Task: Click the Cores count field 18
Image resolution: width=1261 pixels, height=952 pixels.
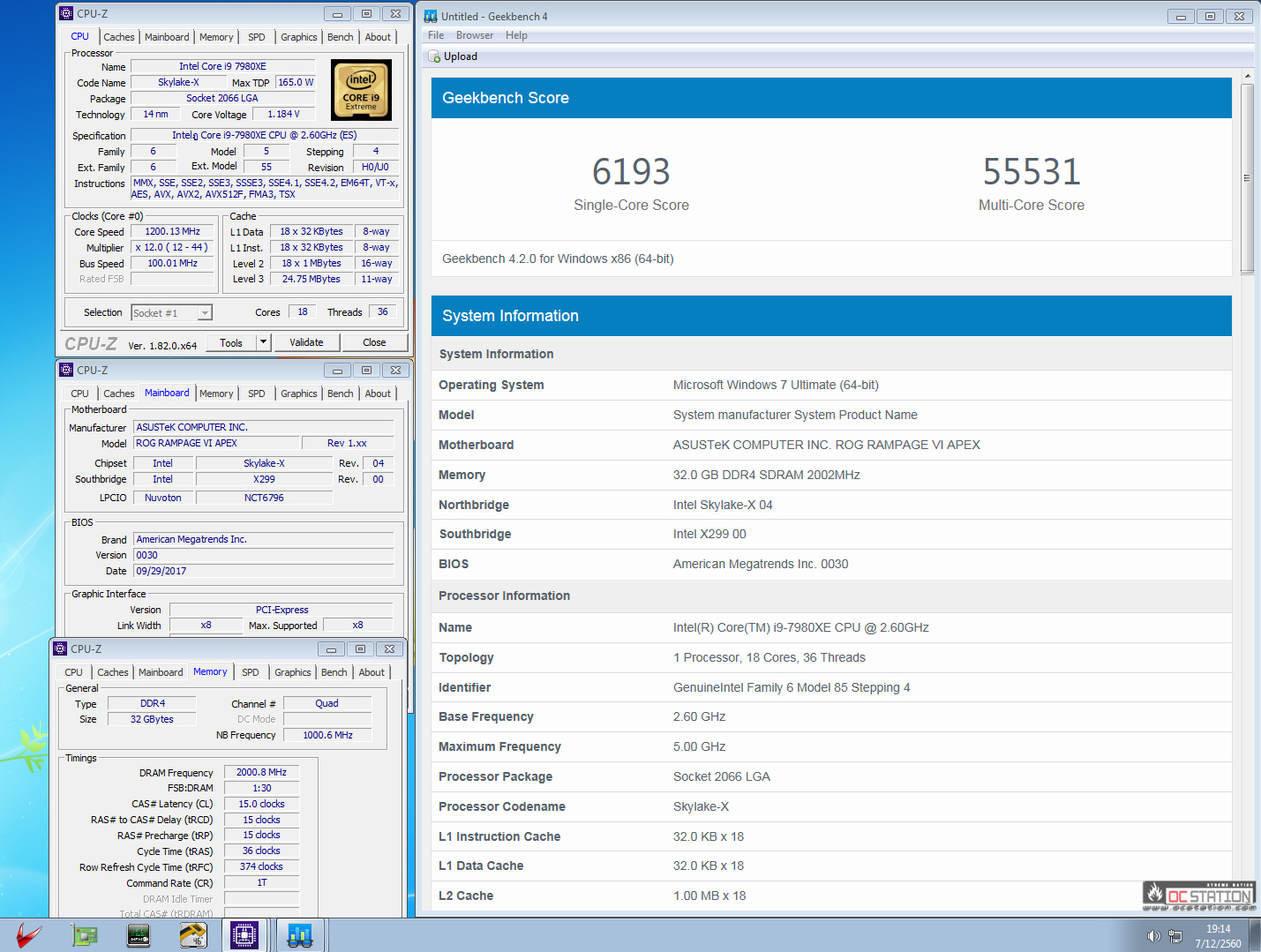Action: (x=303, y=311)
